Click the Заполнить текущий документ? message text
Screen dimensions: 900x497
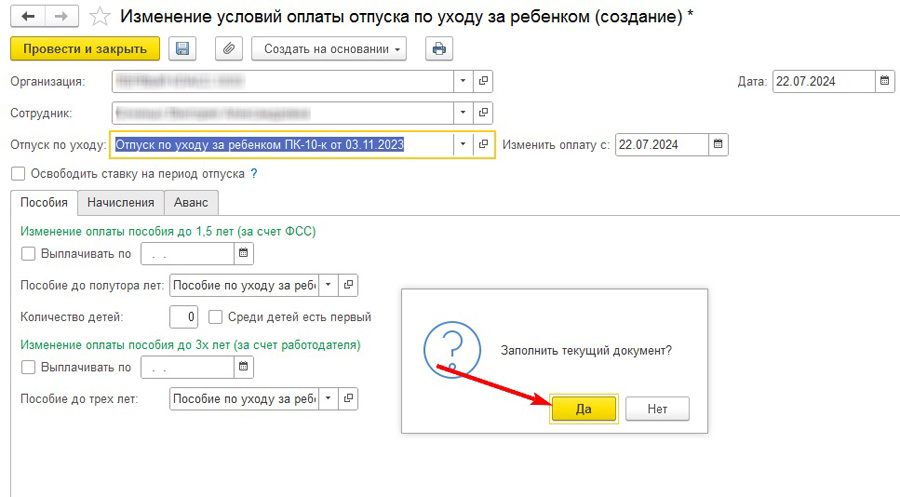point(586,350)
